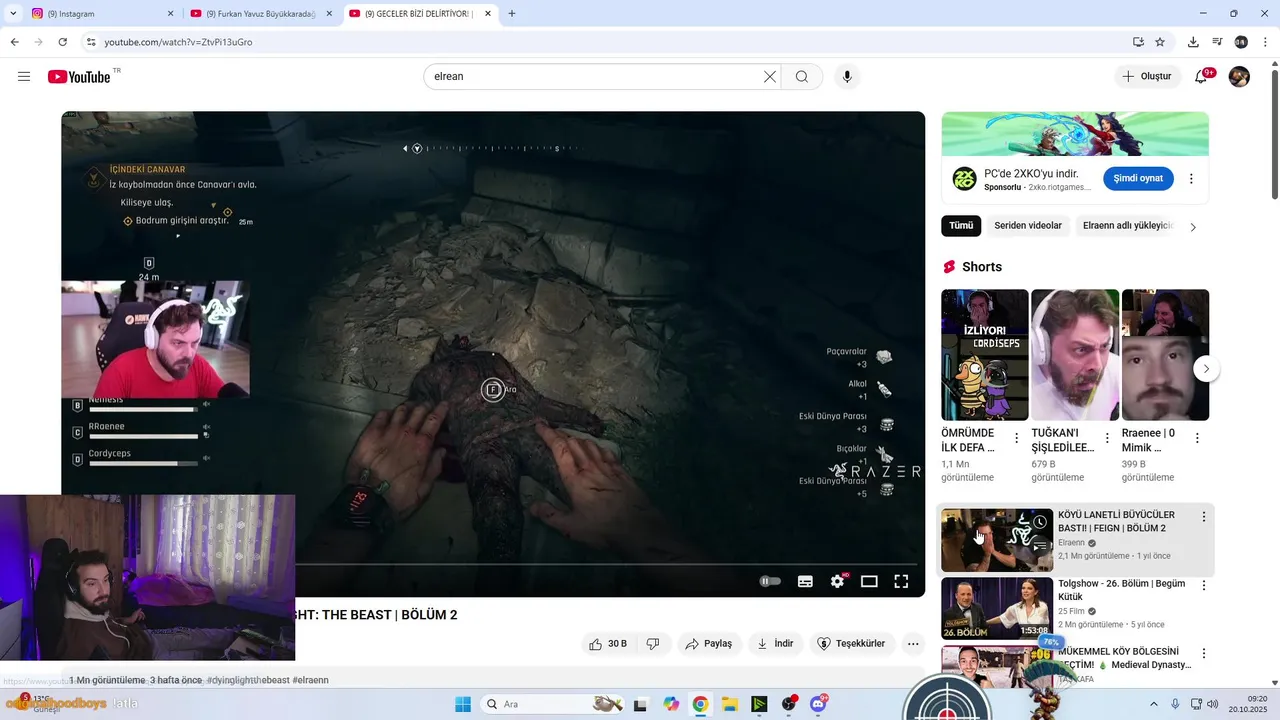Add KÖYÜ LANETLİ video to queue
Image resolution: width=1280 pixels, height=720 pixels.
tap(1040, 546)
